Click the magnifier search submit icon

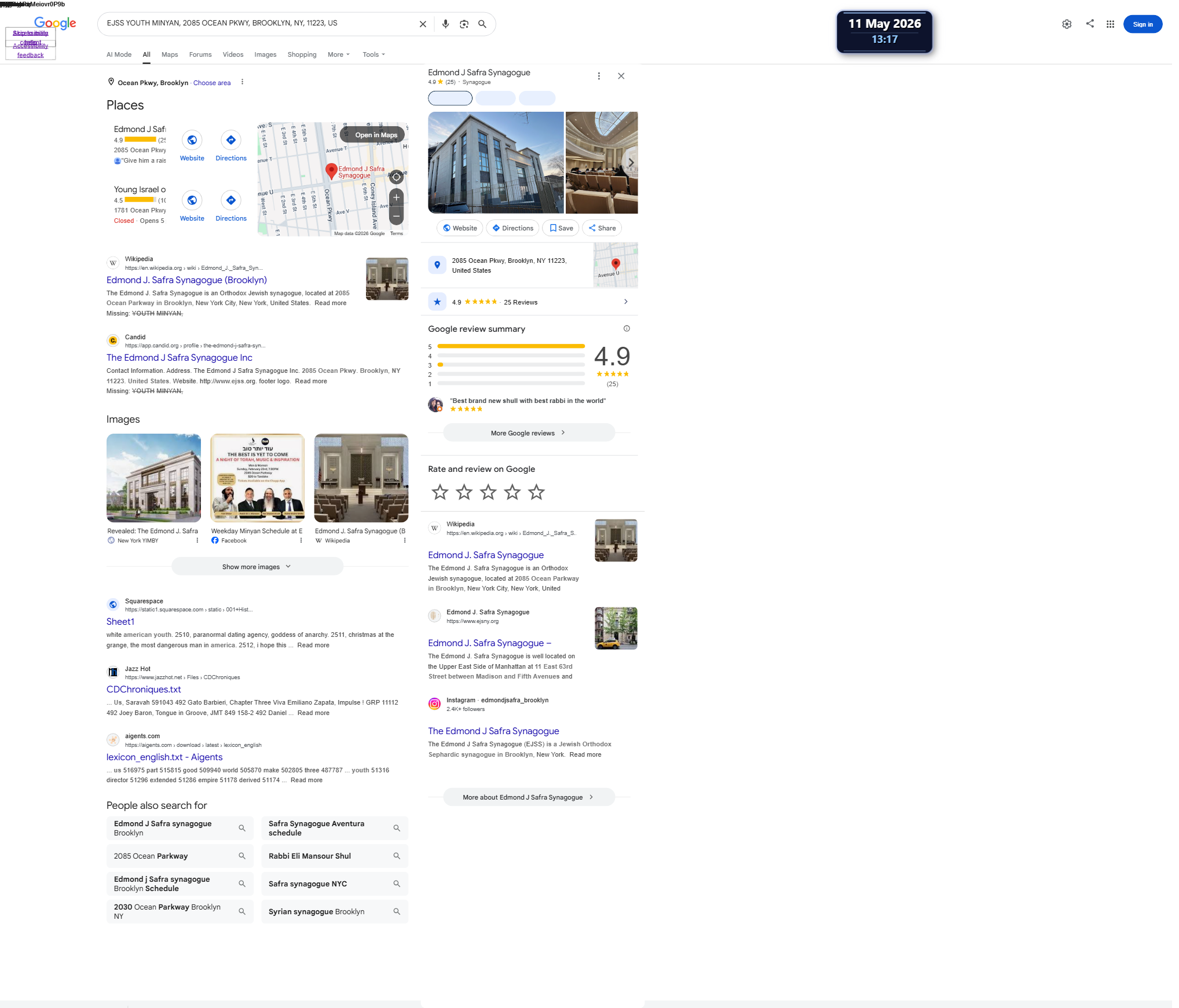[x=482, y=24]
